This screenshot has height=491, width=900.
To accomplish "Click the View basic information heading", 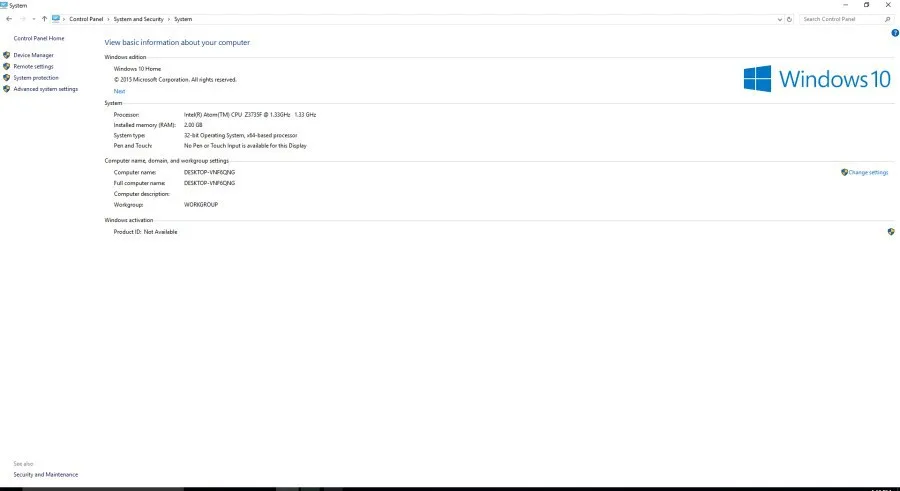I will coord(177,42).
